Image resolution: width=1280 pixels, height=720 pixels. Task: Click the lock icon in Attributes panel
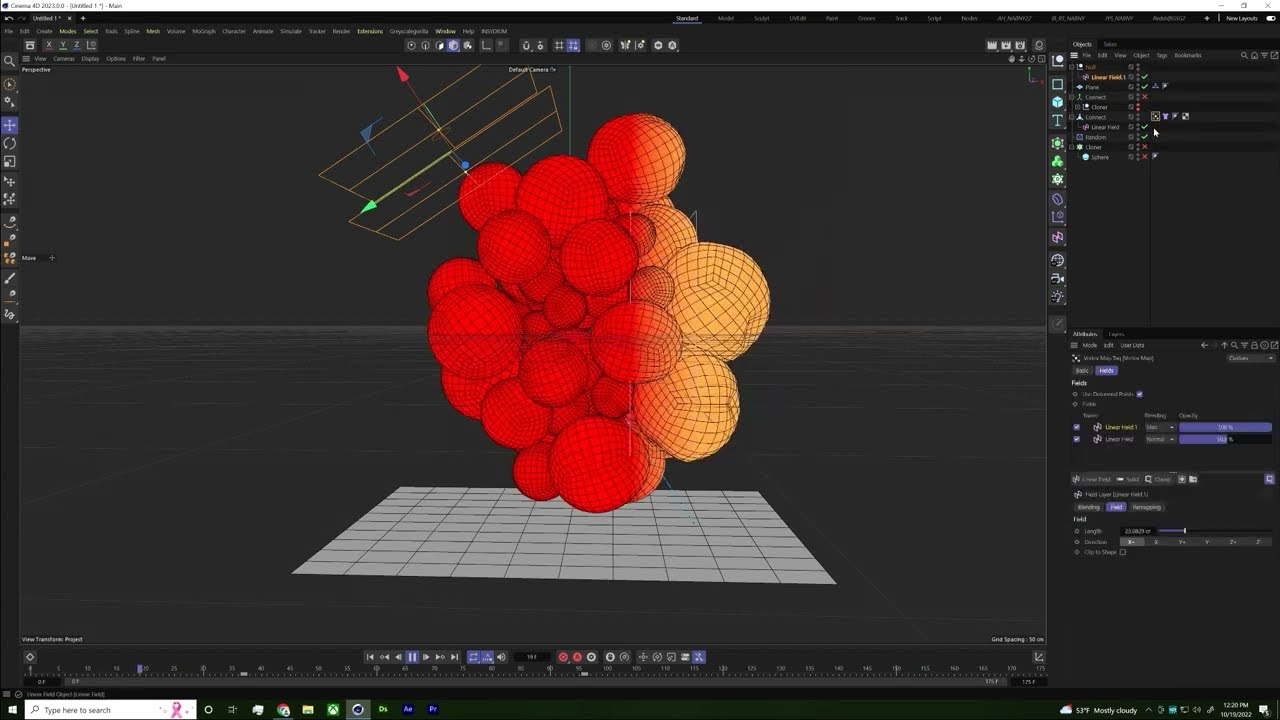(x=1254, y=345)
